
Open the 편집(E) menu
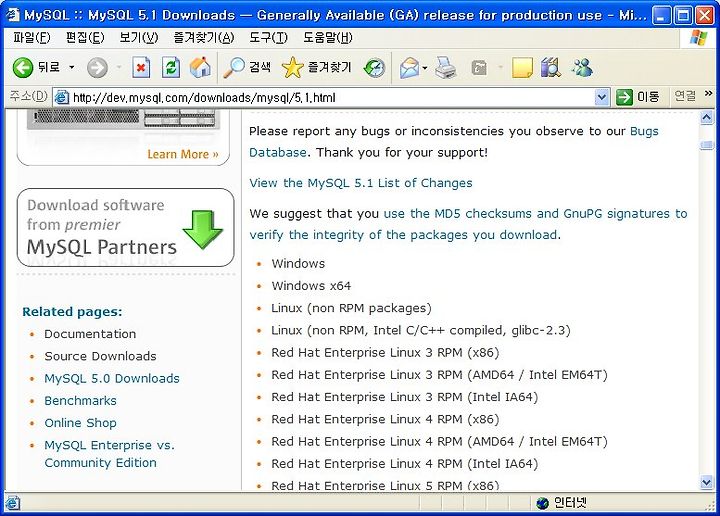tap(85, 38)
